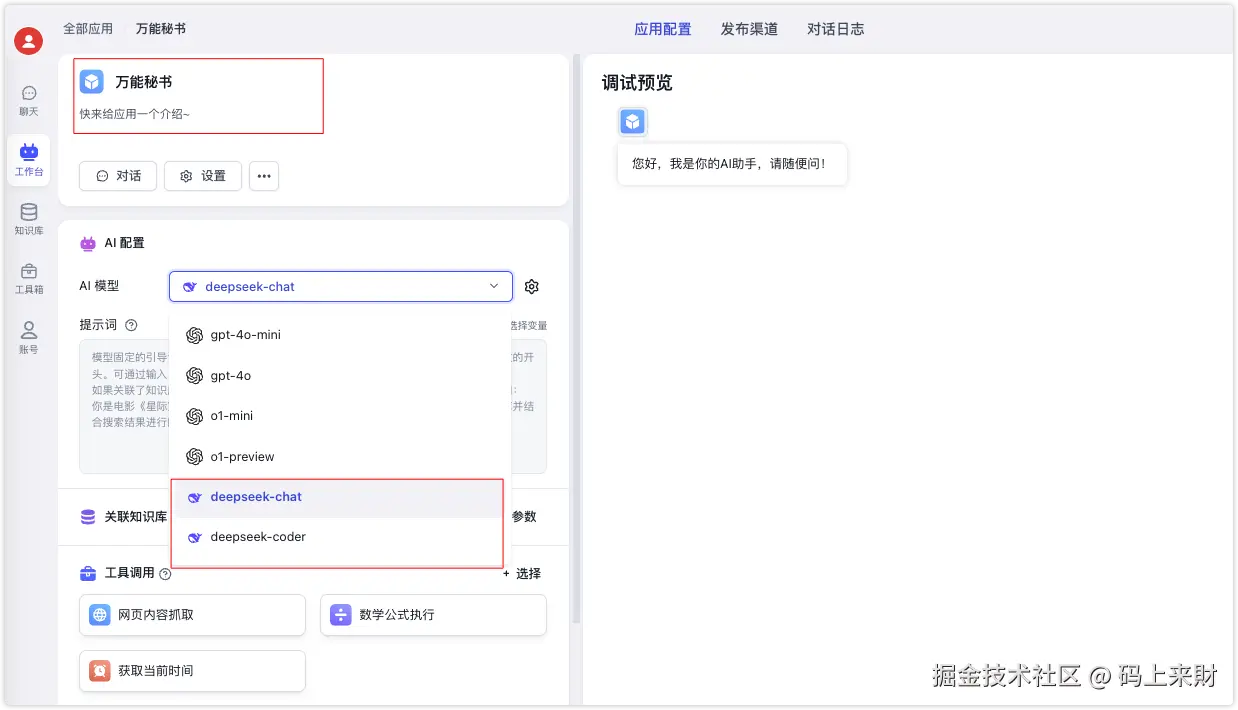
Task: Click the 设置 button
Action: click(x=203, y=176)
